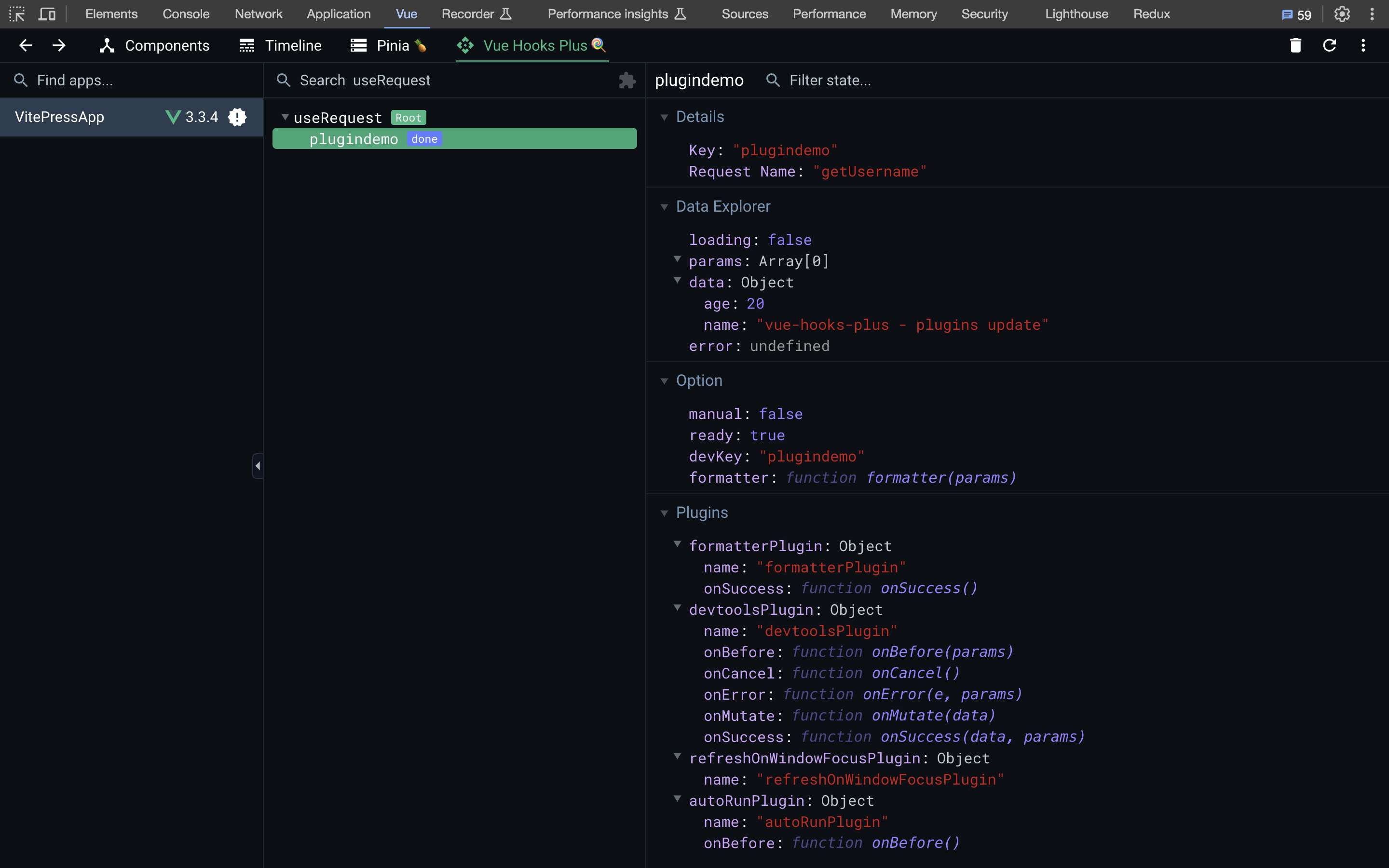Open the Lighthouse panel

(x=1076, y=14)
